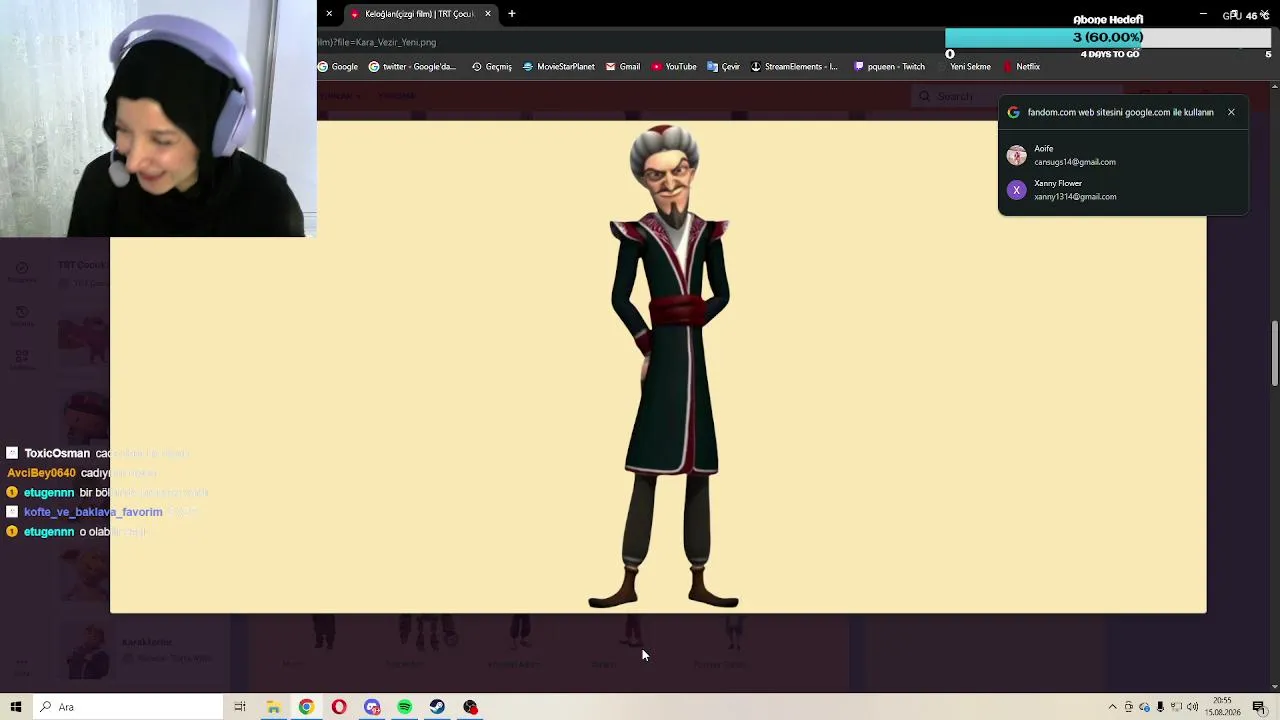1280x720 pixels.
Task: Open the volume control in system tray
Action: pyautogui.click(x=1193, y=707)
